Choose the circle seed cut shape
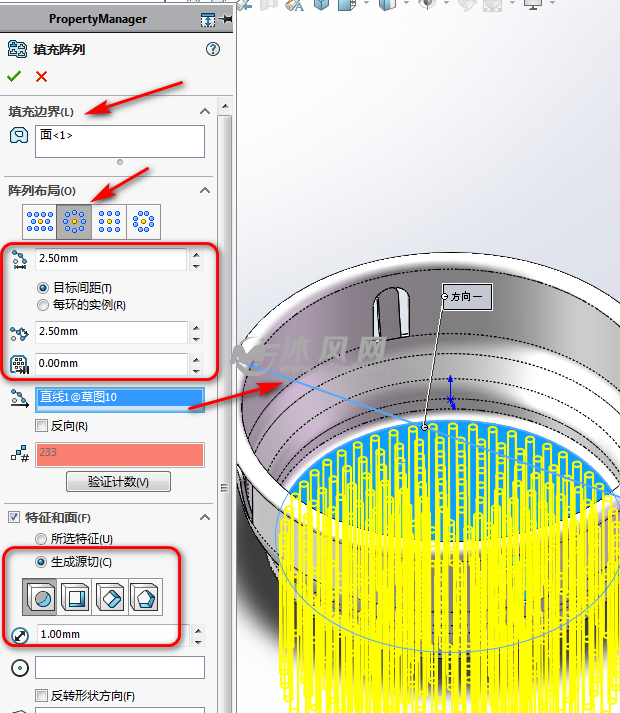Screen dimensions: 620x713 [40, 597]
